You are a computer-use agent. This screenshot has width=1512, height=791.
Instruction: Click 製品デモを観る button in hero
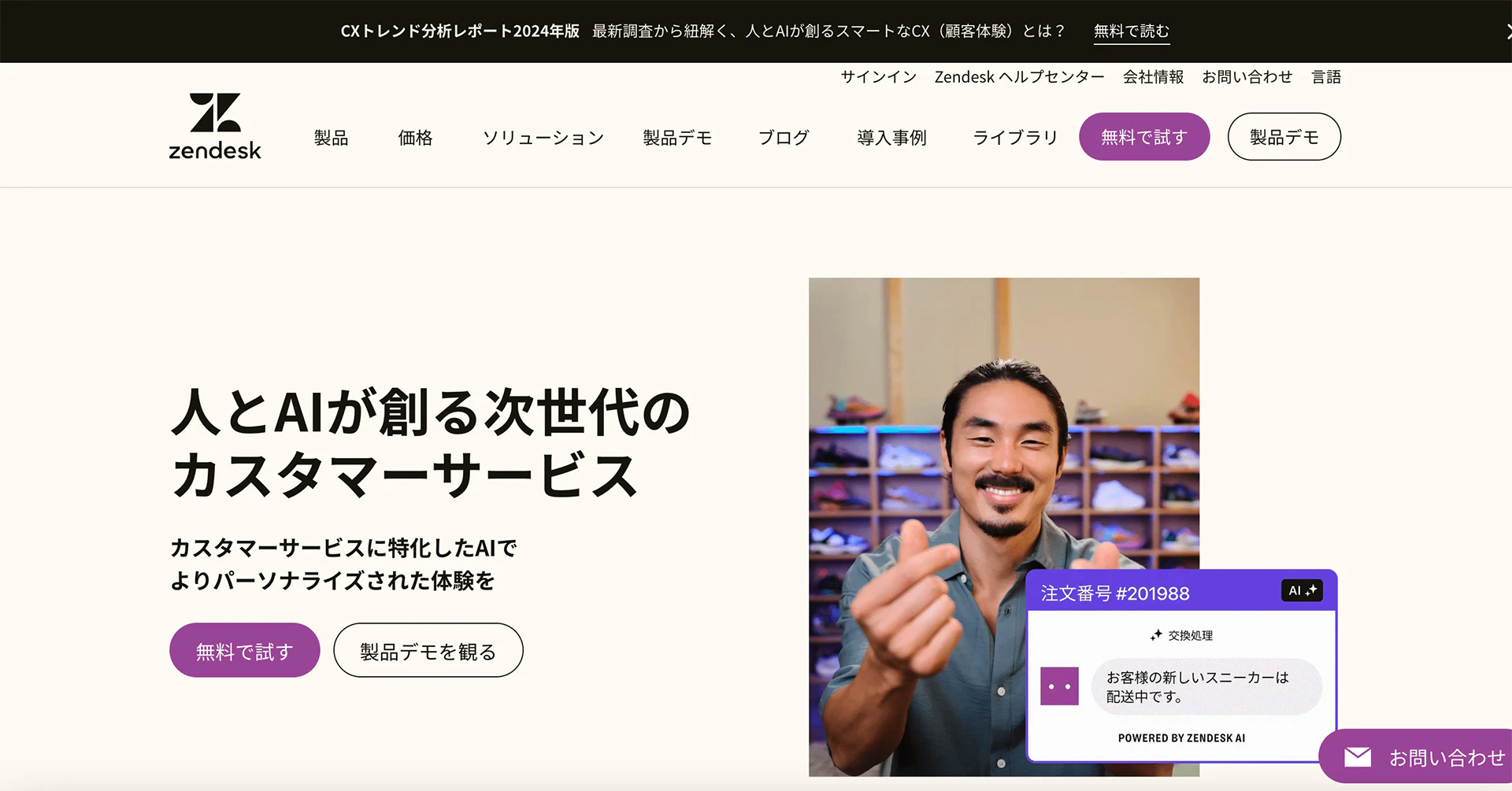428,650
